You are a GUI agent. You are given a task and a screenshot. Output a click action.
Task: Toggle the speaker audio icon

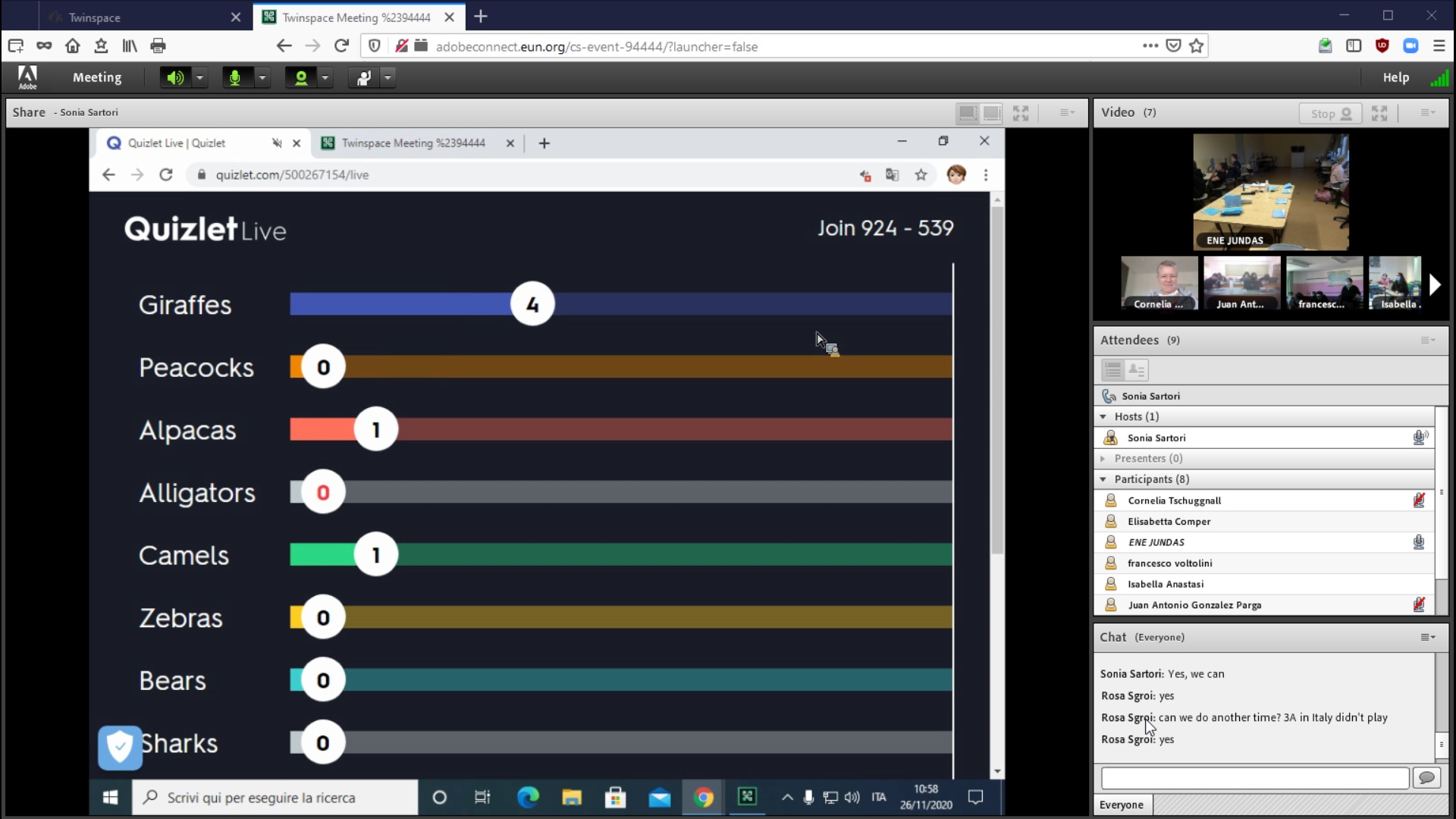pyautogui.click(x=175, y=77)
